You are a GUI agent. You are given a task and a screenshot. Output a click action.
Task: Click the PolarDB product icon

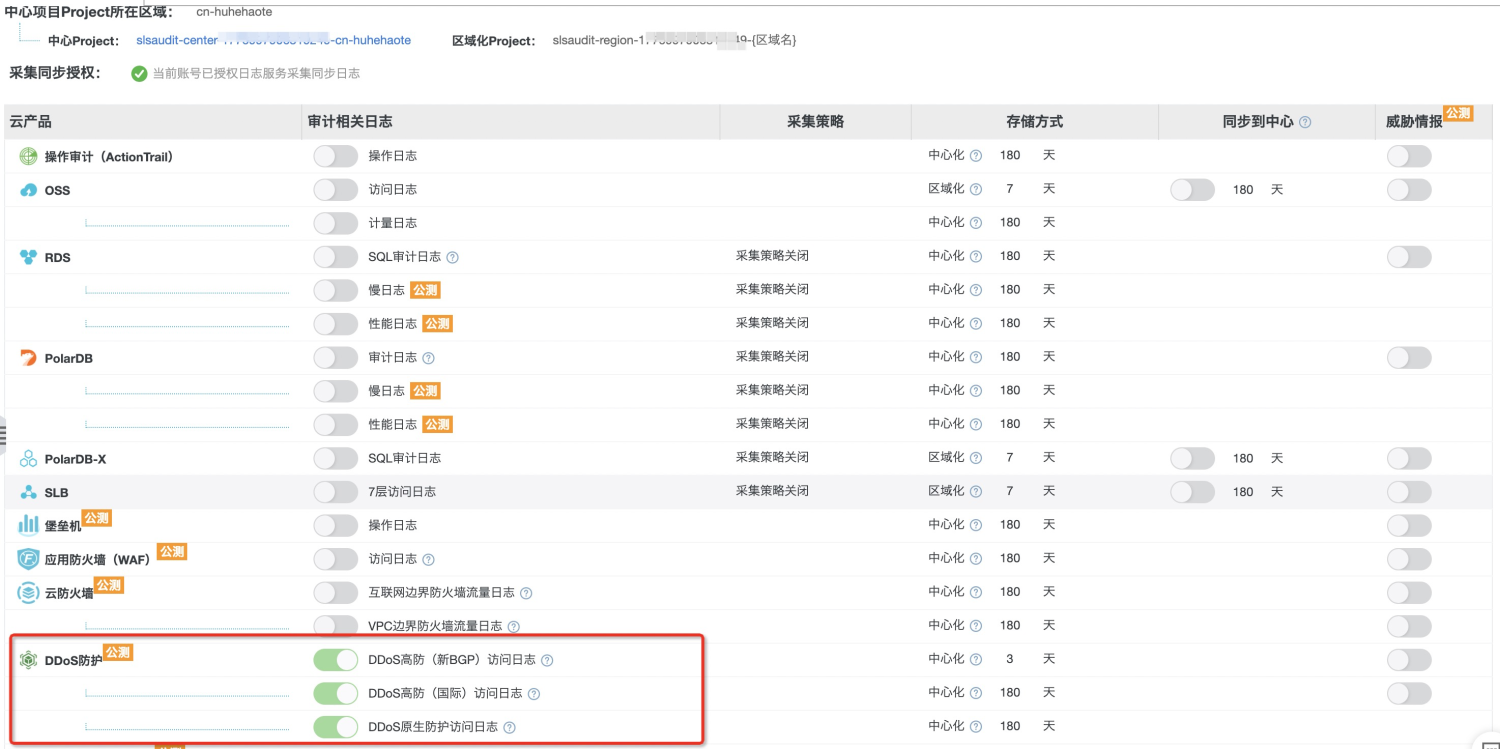click(x=28, y=356)
